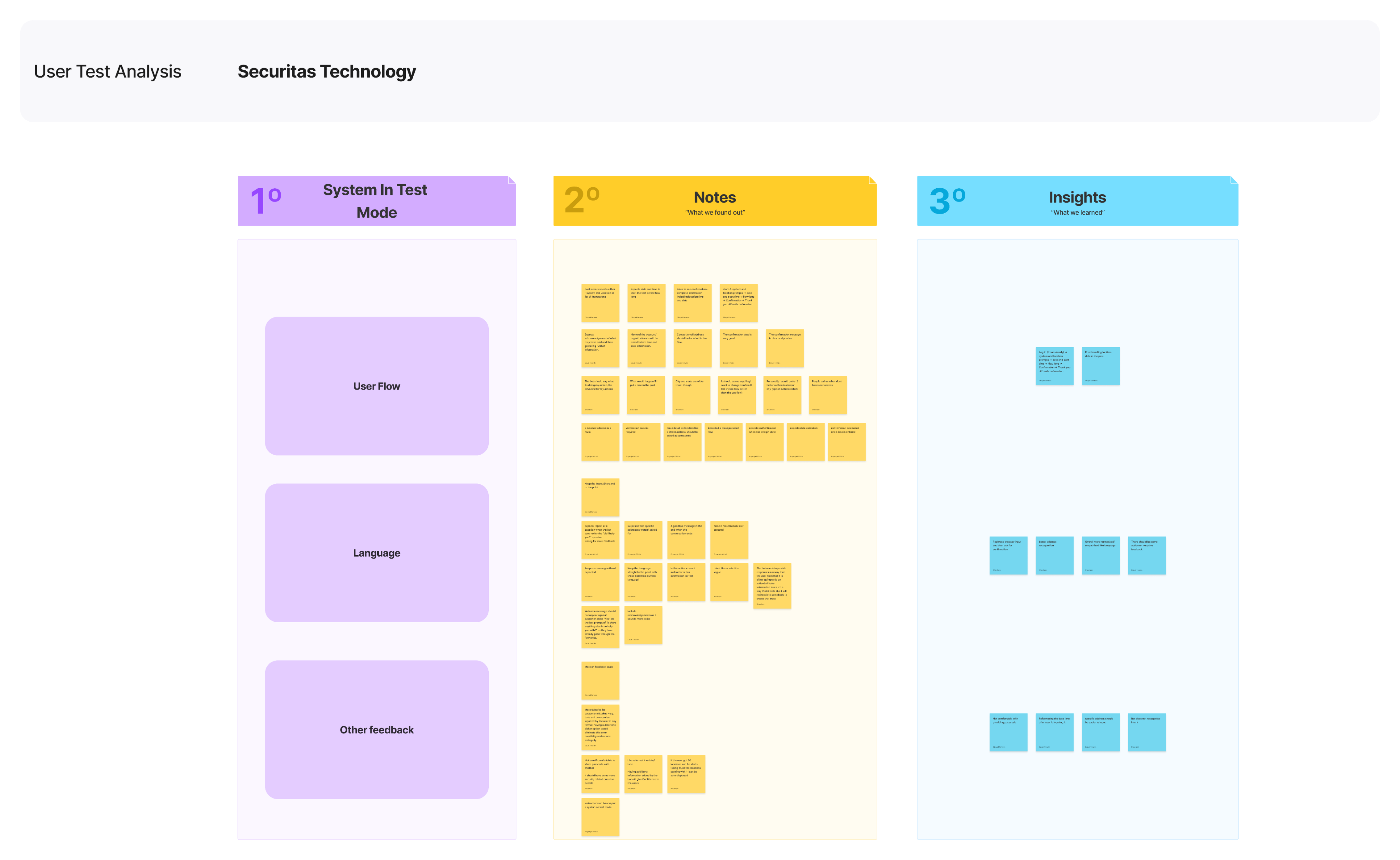
Task: Click the Securitas Technology title text
Action: (327, 72)
